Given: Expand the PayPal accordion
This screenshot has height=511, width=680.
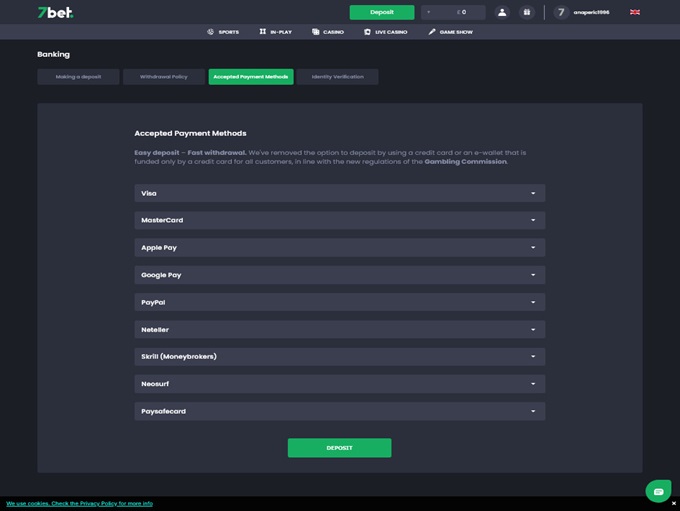Looking at the screenshot, I should point(339,302).
